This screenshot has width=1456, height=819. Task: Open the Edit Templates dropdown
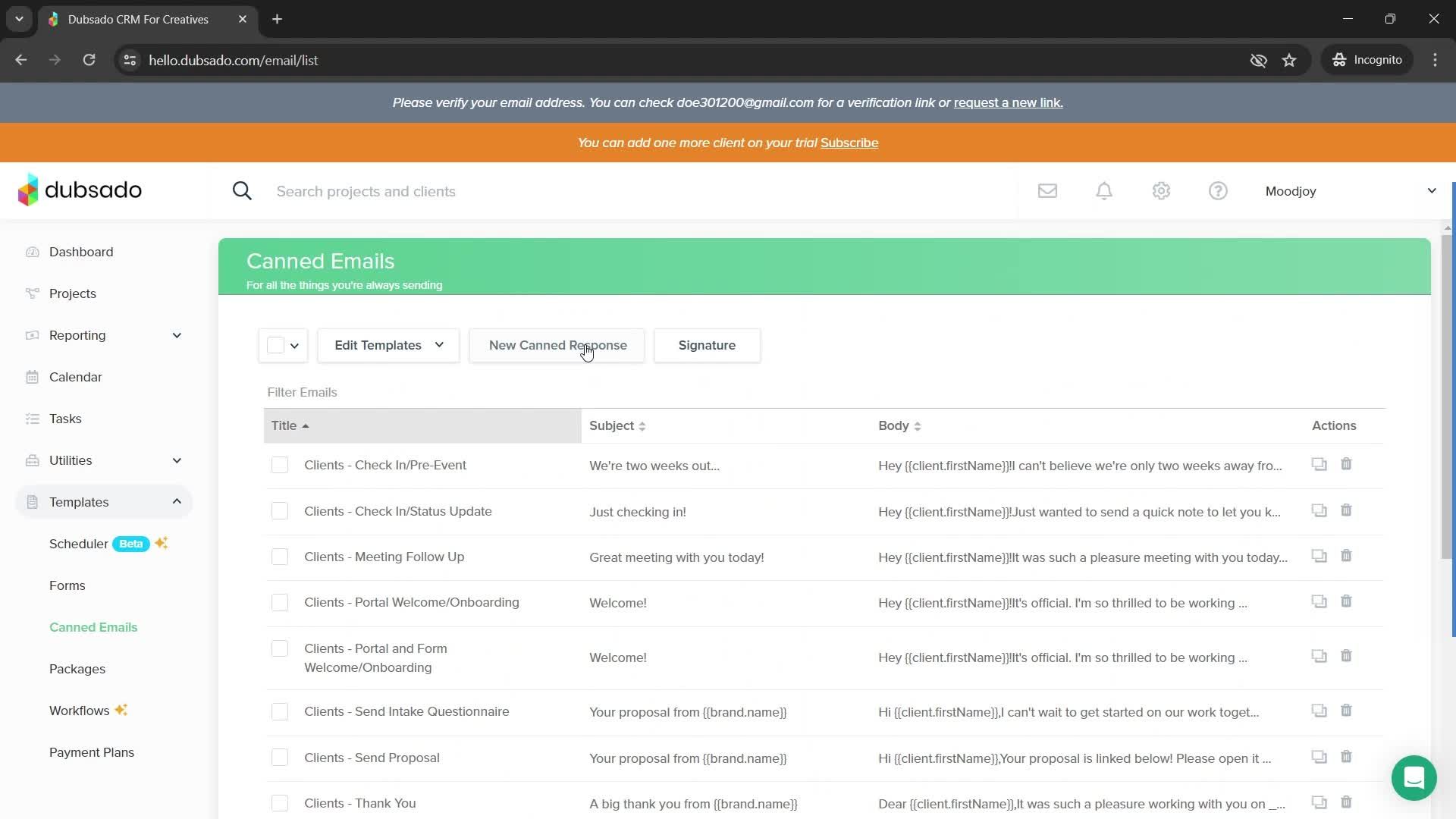point(388,345)
